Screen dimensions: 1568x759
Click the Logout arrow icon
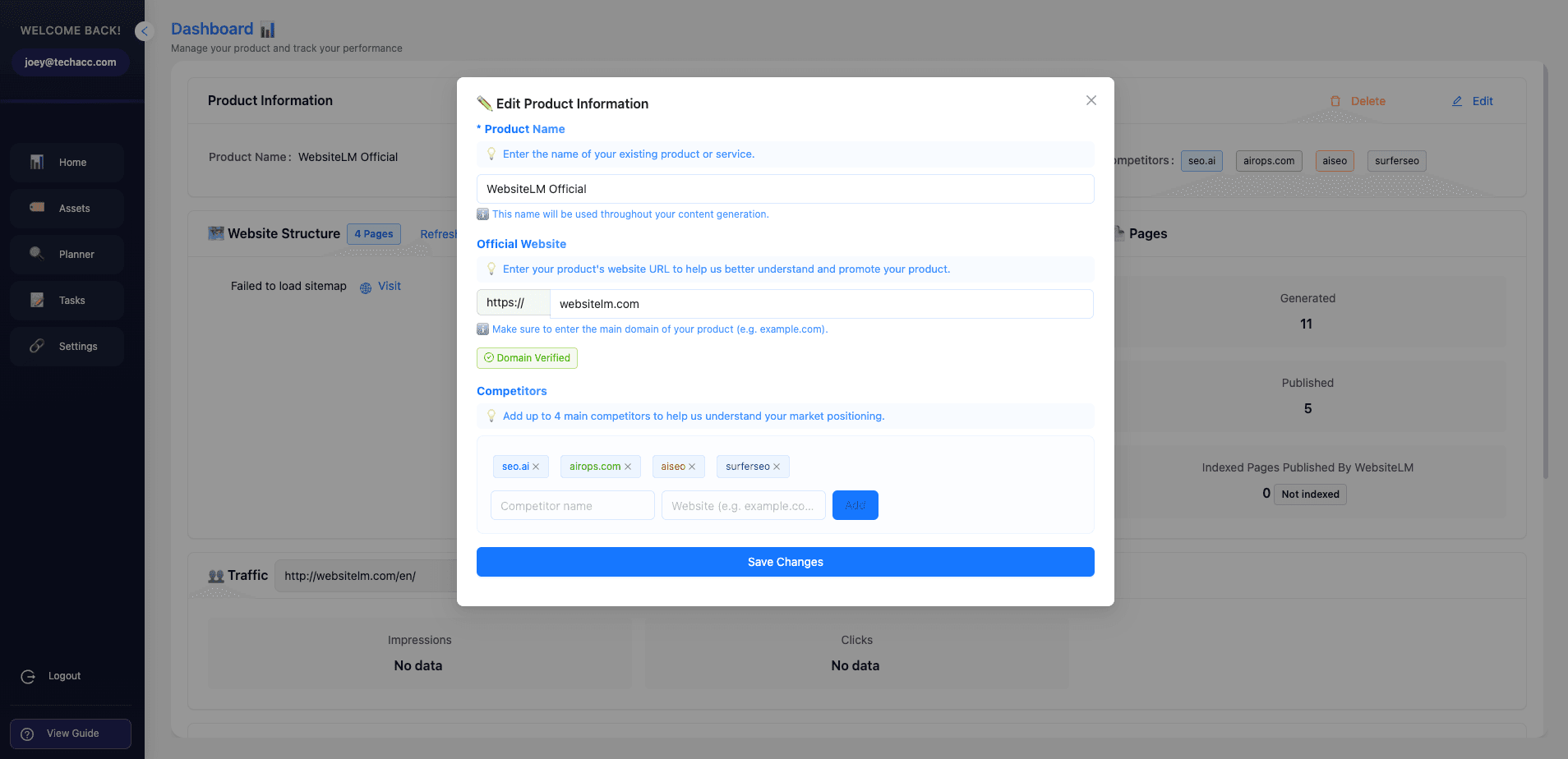click(28, 676)
